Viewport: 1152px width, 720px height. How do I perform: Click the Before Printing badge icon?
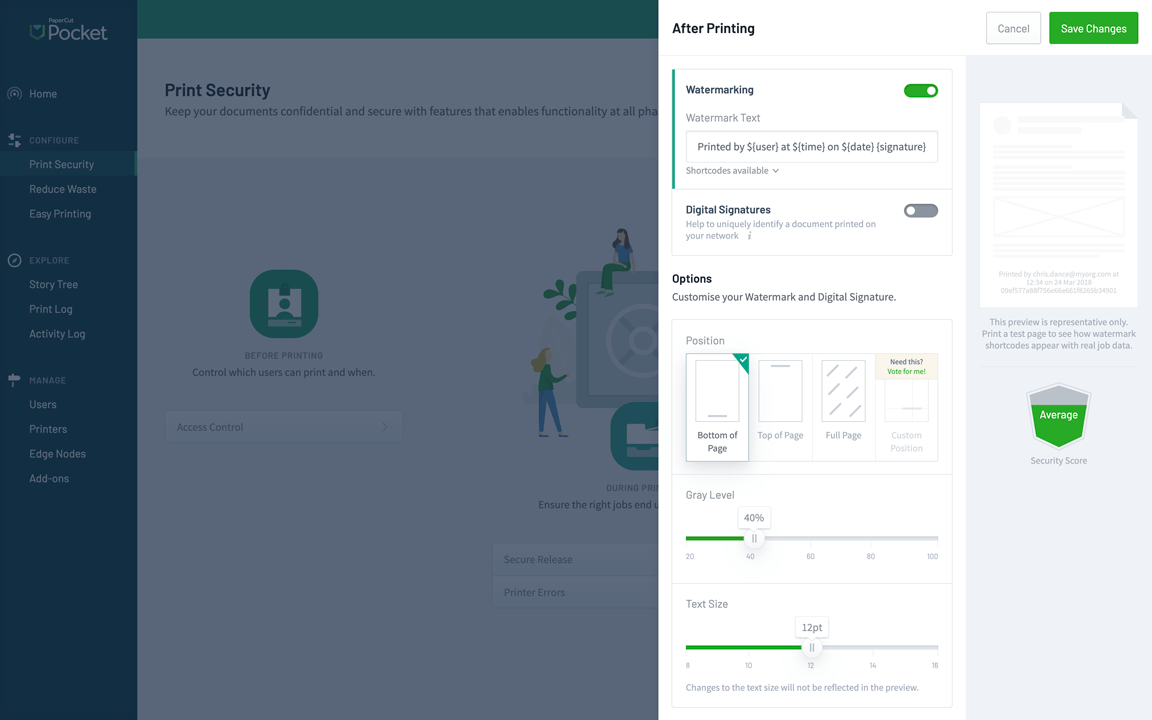284,304
